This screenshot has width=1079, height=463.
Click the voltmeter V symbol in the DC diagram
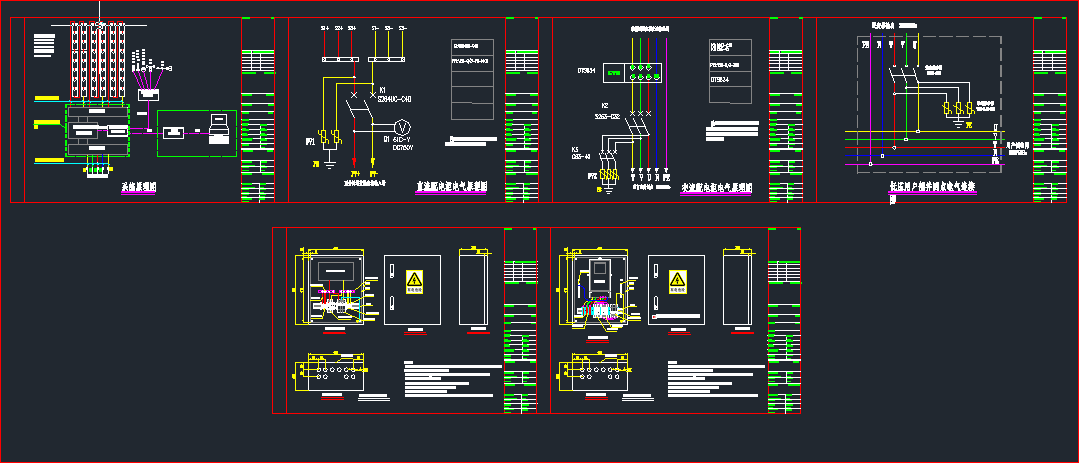404,126
